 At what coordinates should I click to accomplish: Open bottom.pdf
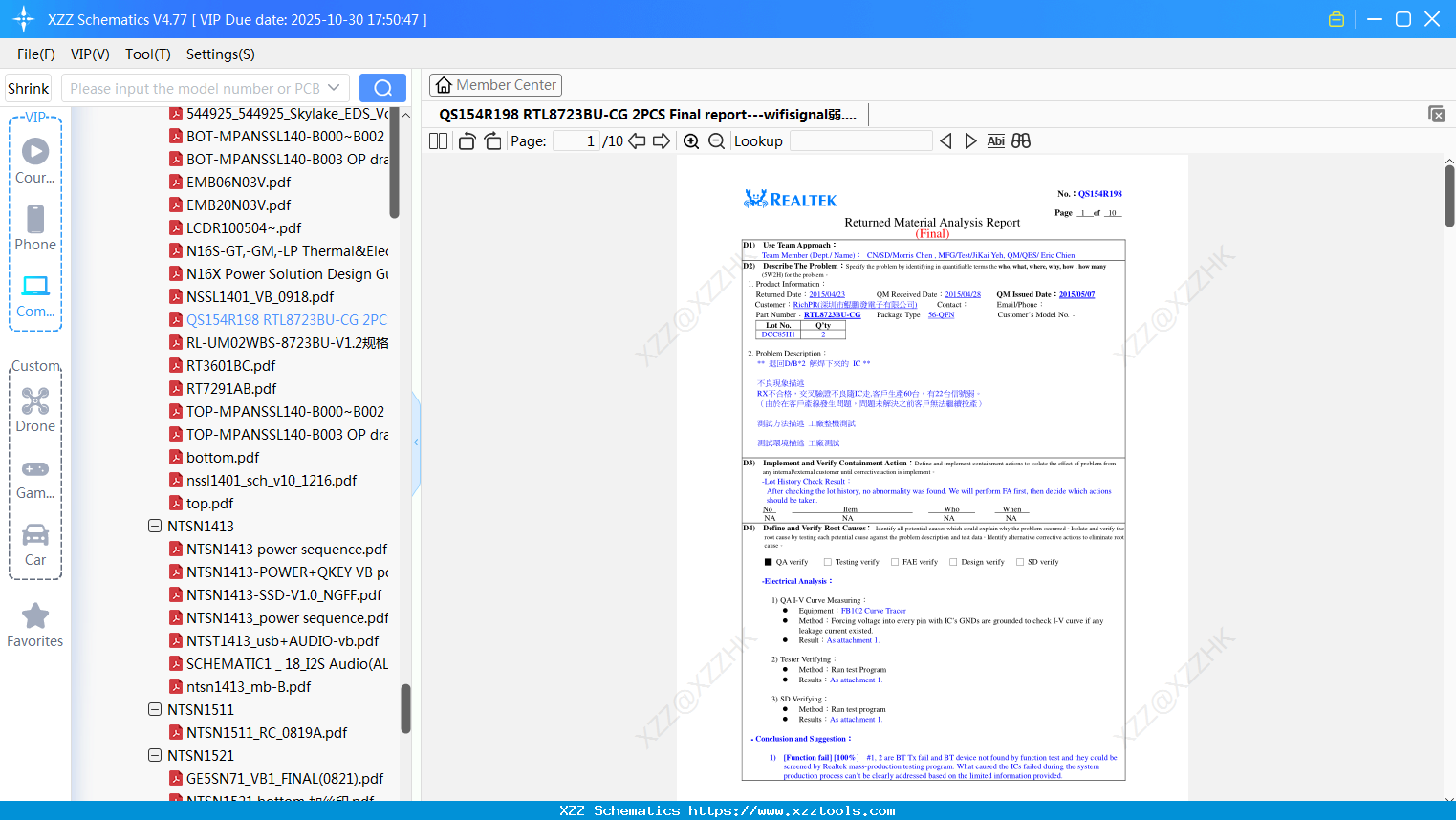point(223,457)
